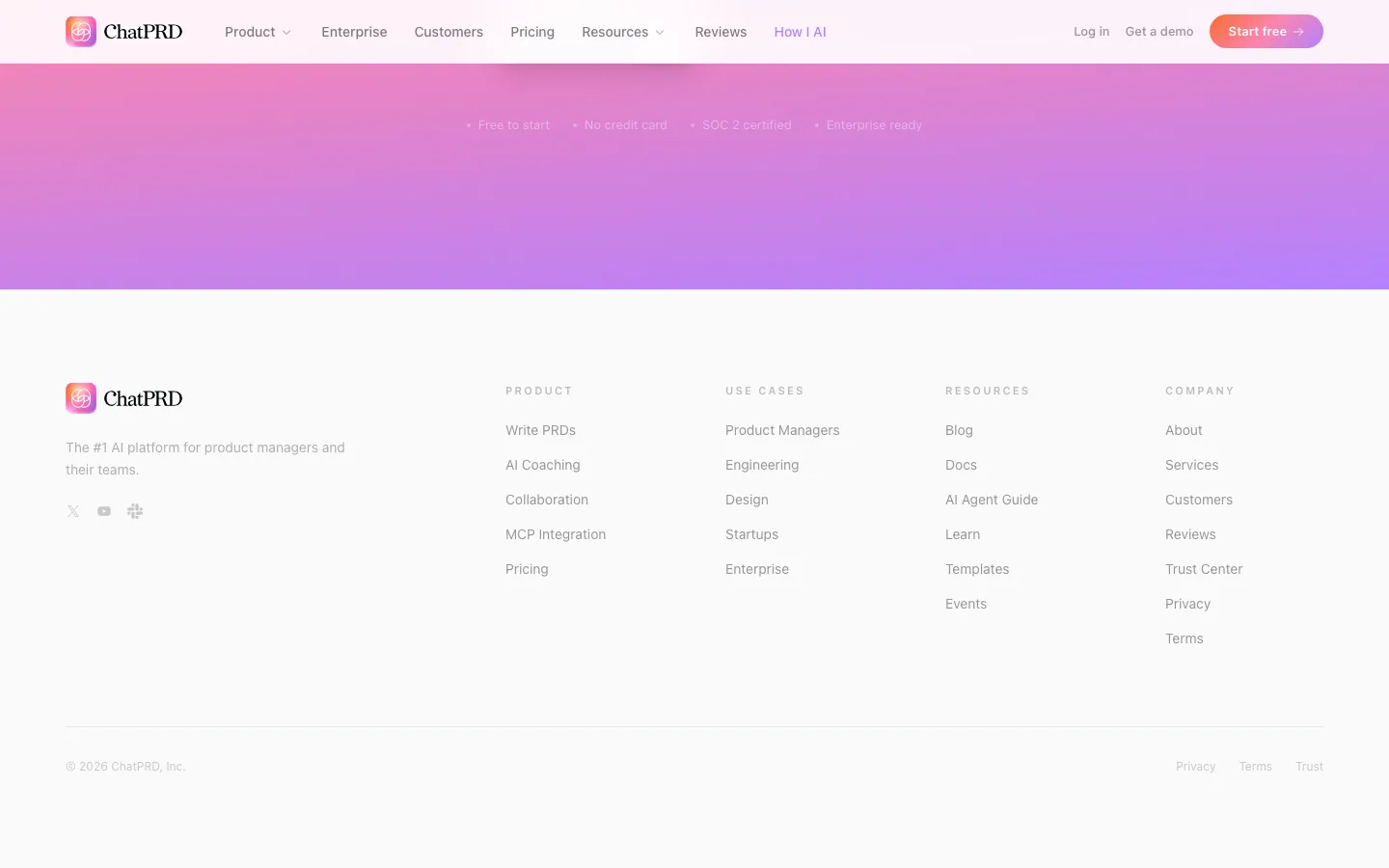Click Get a demo
Viewport: 1389px width, 868px height.
1159,32
